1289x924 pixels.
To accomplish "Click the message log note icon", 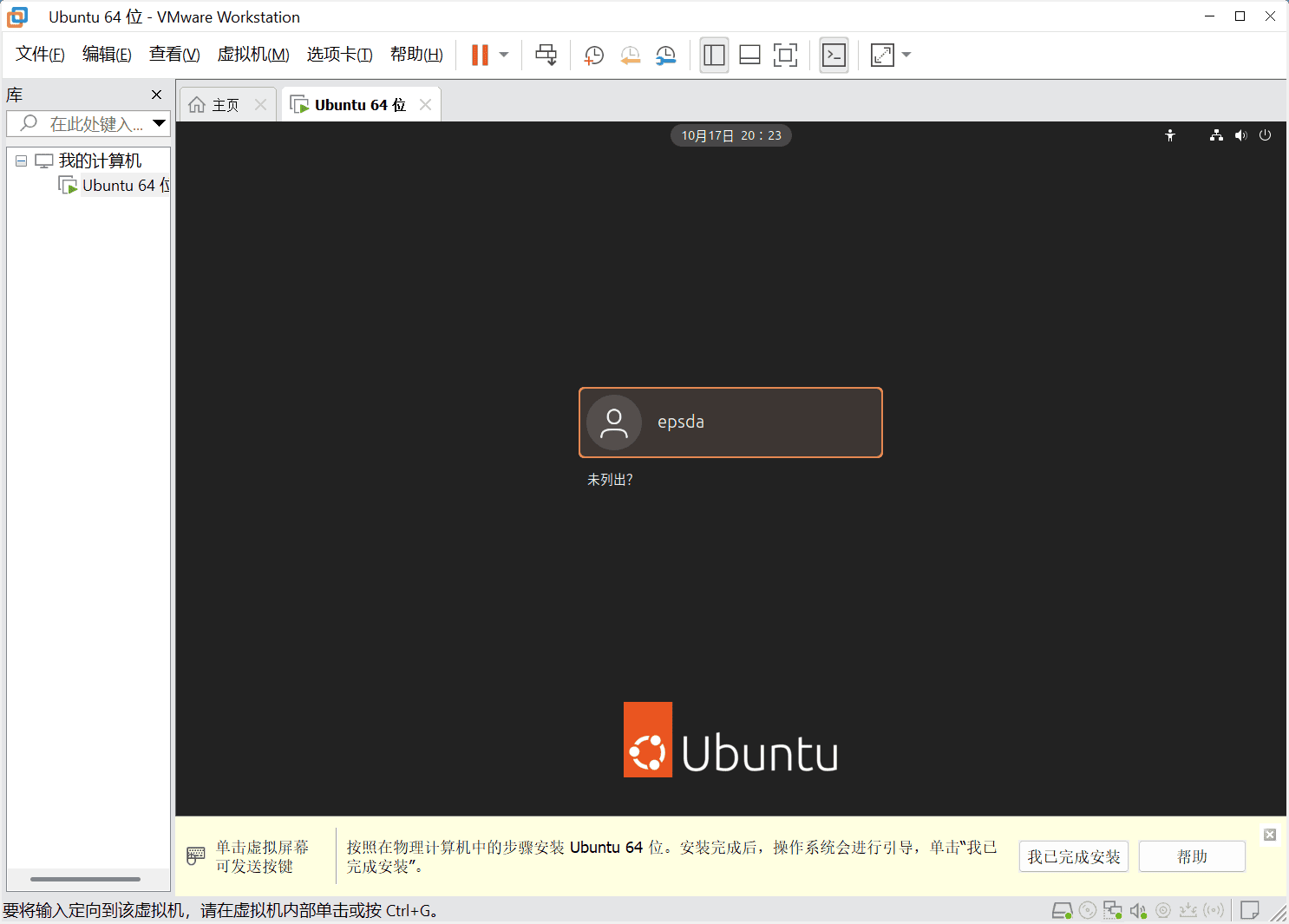I will [x=1250, y=910].
